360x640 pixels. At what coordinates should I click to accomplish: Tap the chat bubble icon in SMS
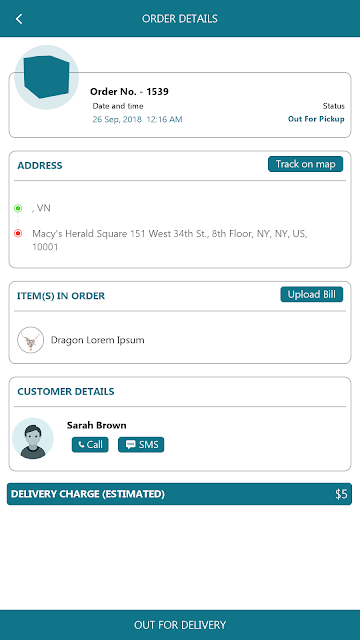coord(131,444)
